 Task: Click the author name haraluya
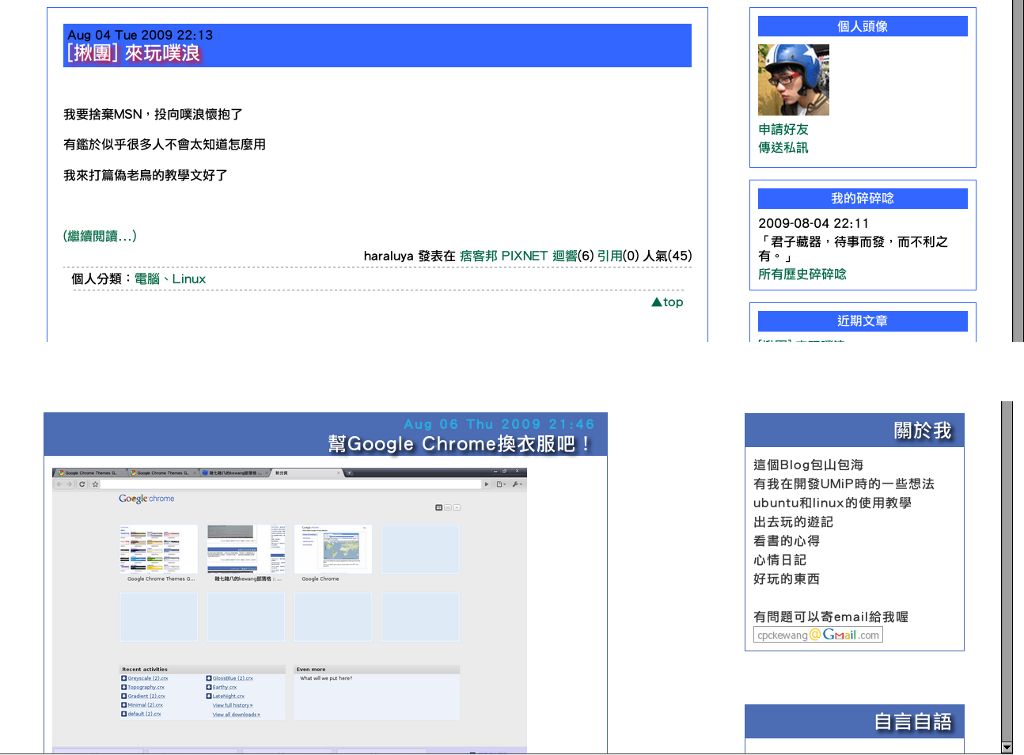pos(388,256)
